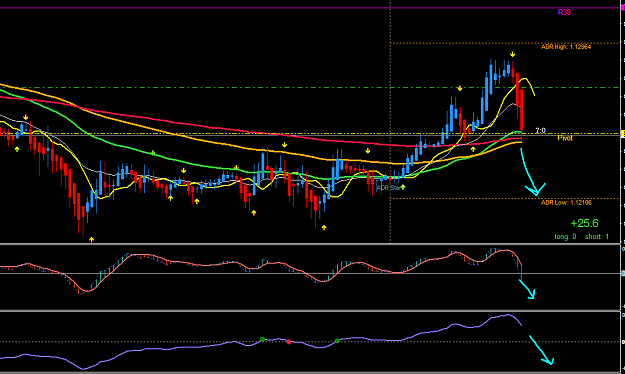Click the Pivot level label

pos(565,138)
